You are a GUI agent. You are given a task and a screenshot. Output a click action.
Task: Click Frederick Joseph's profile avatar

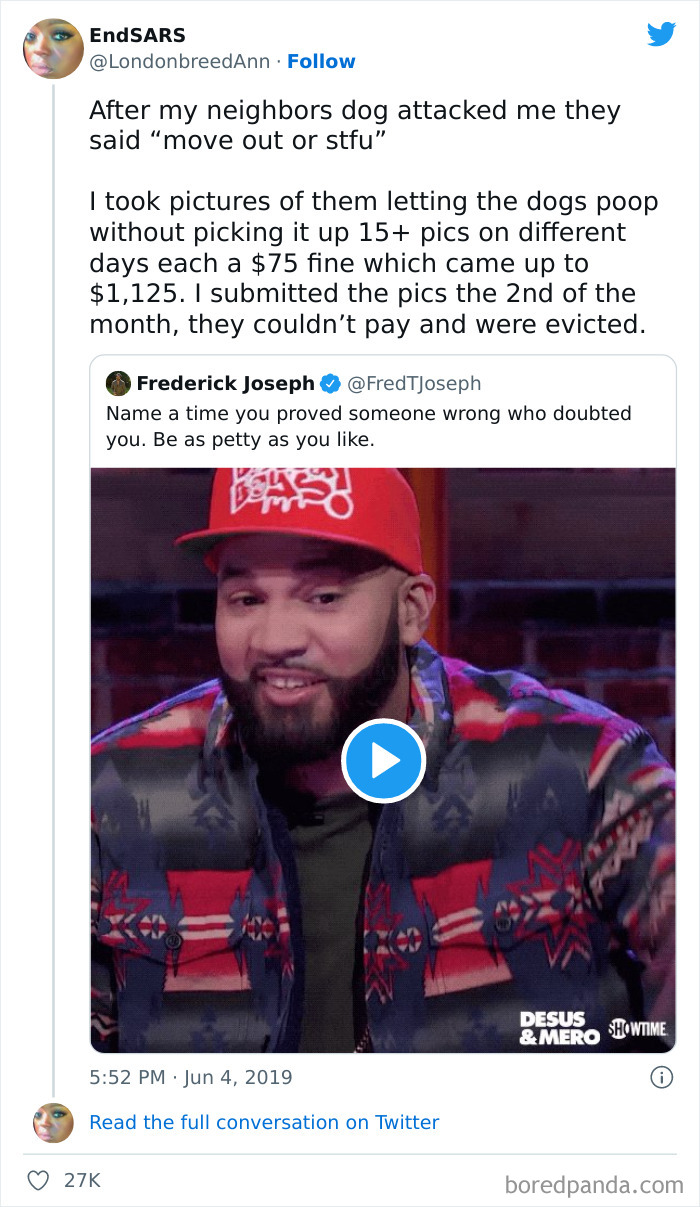coord(120,382)
